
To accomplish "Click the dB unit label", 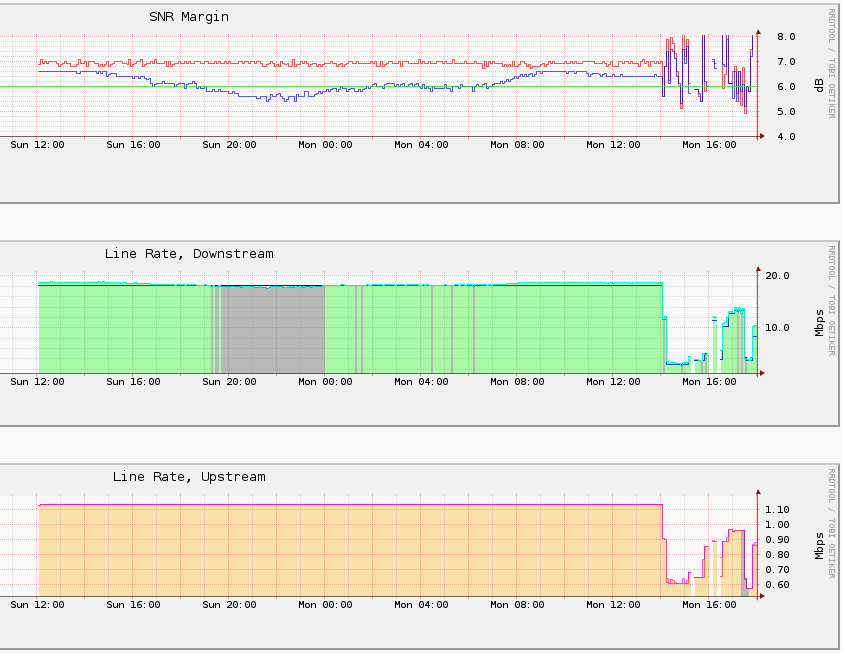I will [819, 86].
